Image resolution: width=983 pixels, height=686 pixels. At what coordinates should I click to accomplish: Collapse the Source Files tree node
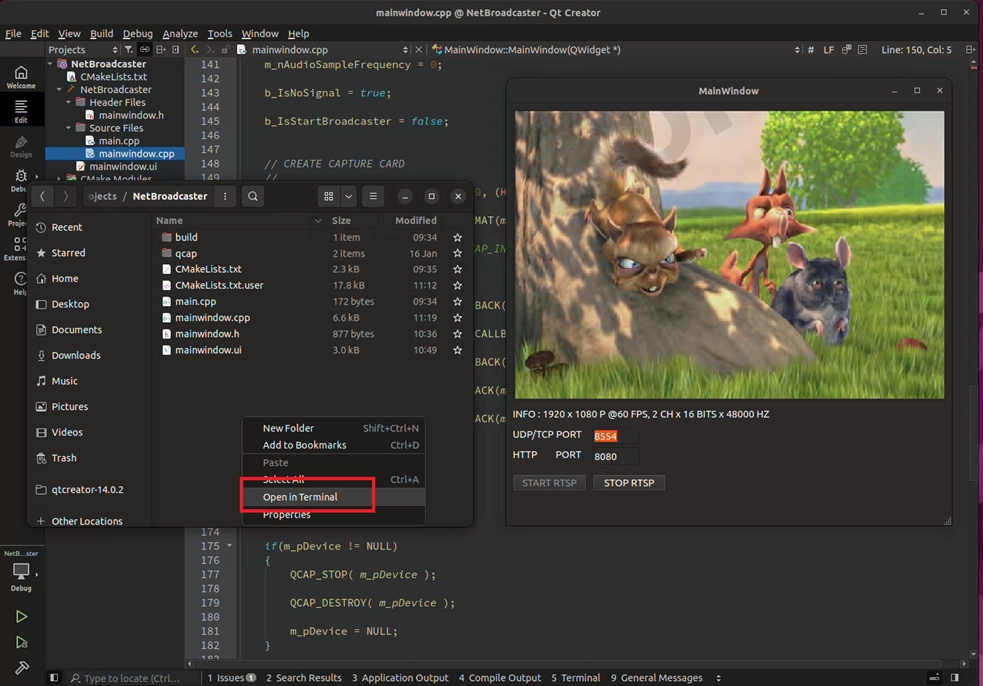(x=68, y=128)
